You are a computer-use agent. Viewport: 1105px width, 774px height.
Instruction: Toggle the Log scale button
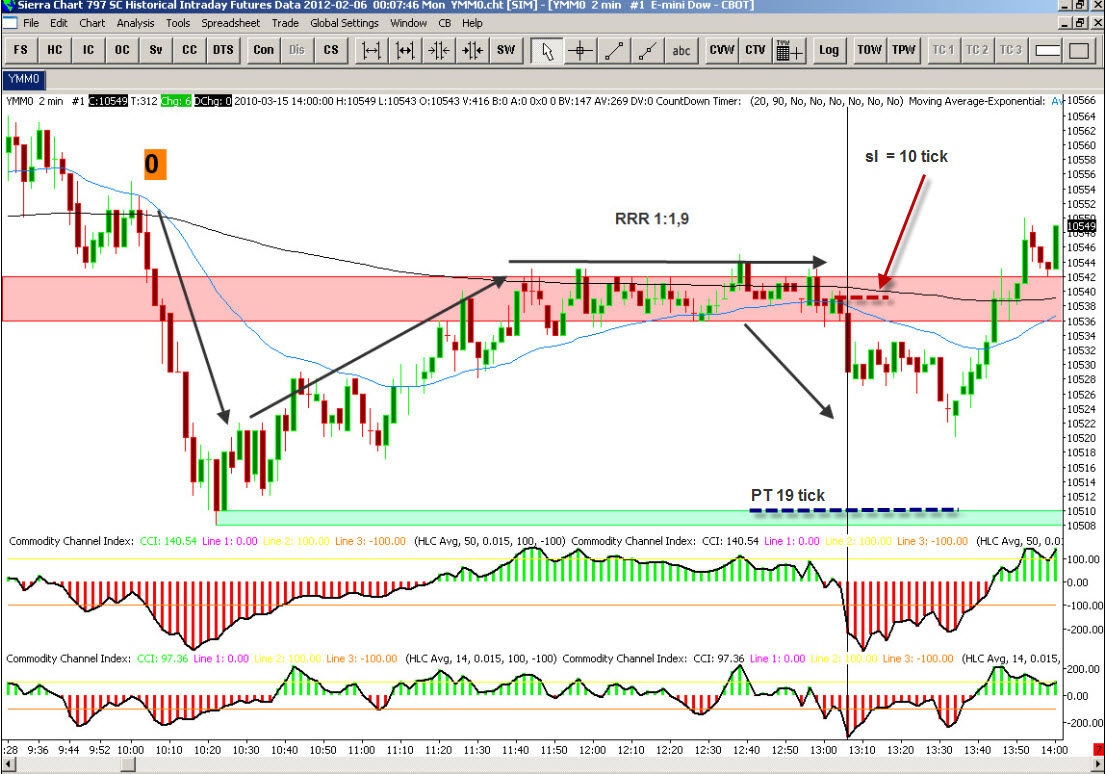pyautogui.click(x=829, y=50)
